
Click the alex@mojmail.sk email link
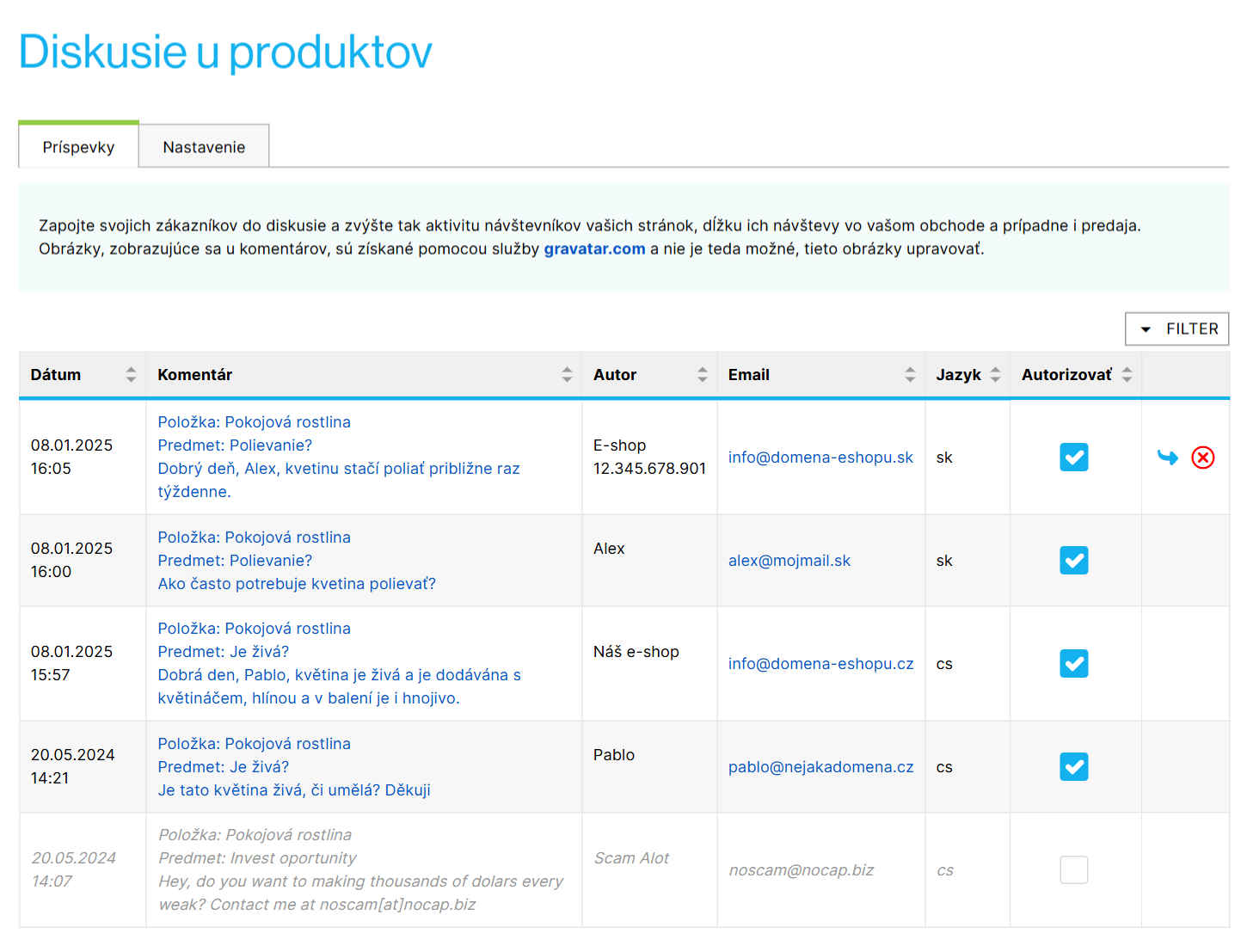[x=789, y=560]
